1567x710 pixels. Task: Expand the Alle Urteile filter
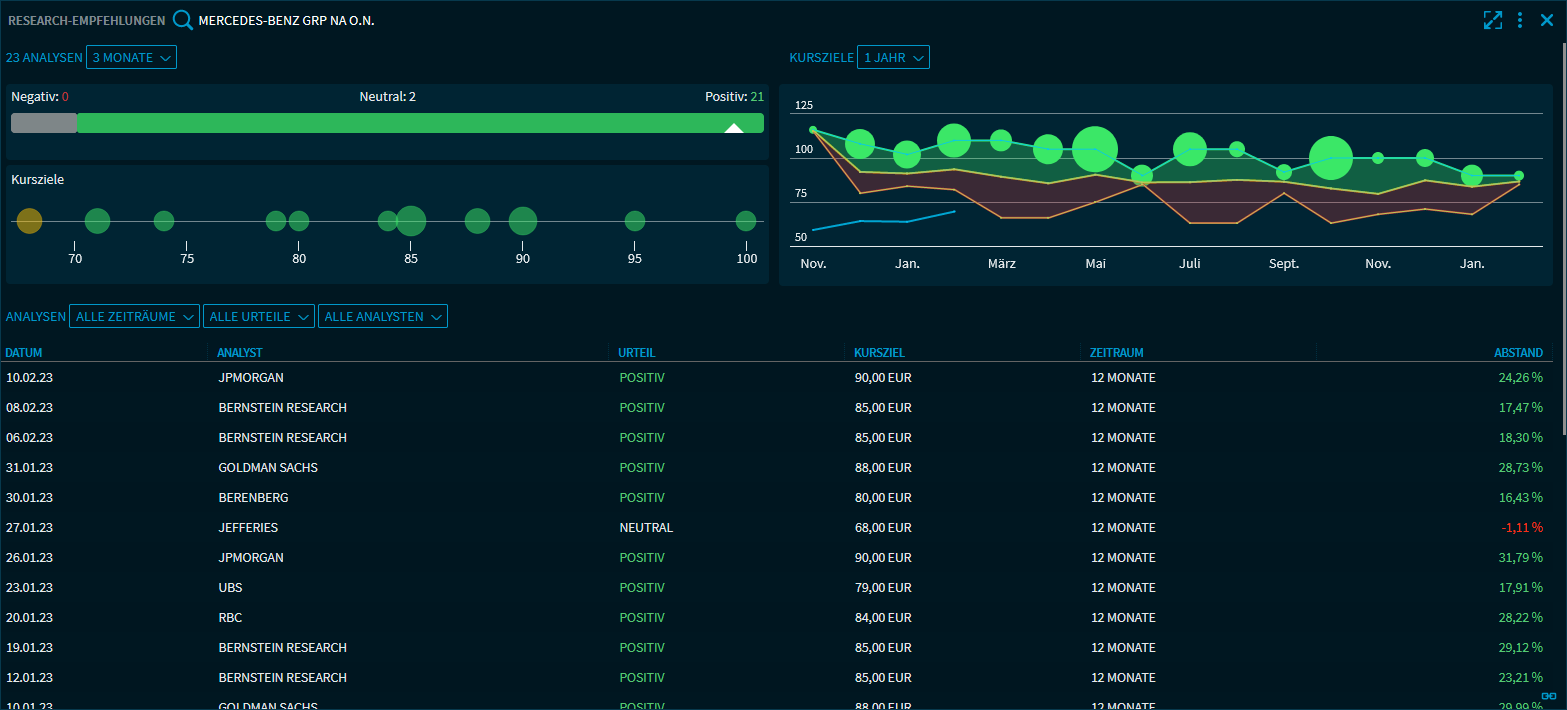click(258, 316)
